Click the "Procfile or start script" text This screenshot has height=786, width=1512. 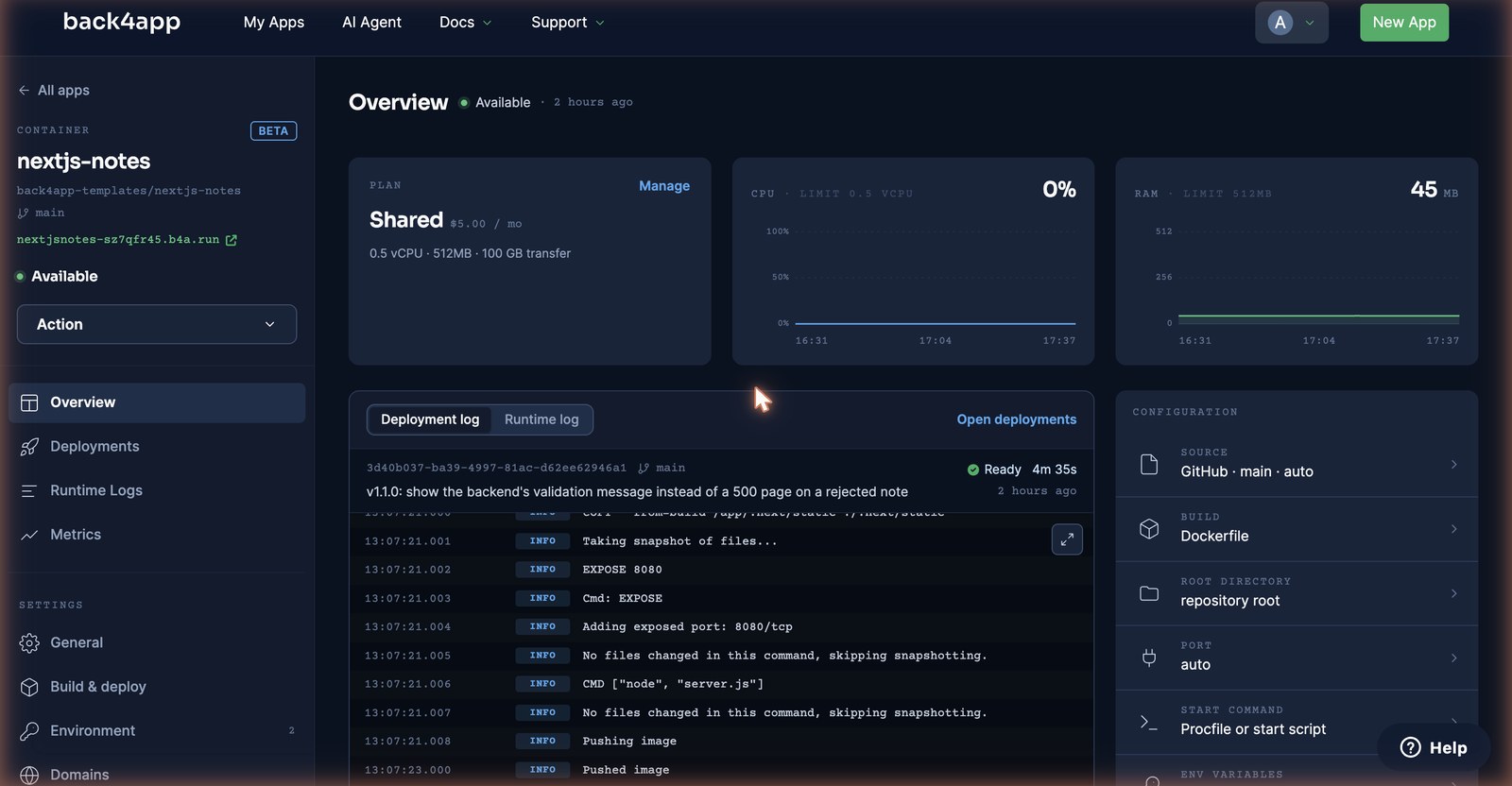(x=1253, y=729)
